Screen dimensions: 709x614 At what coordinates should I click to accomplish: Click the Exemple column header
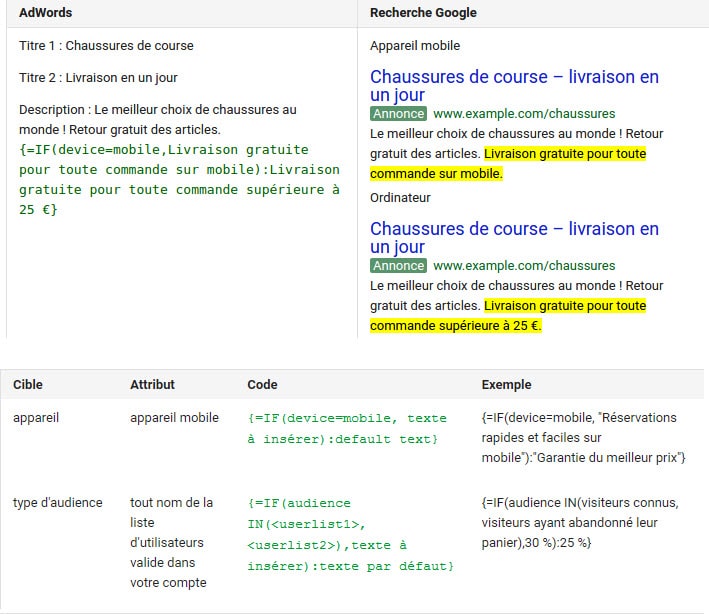click(x=506, y=384)
